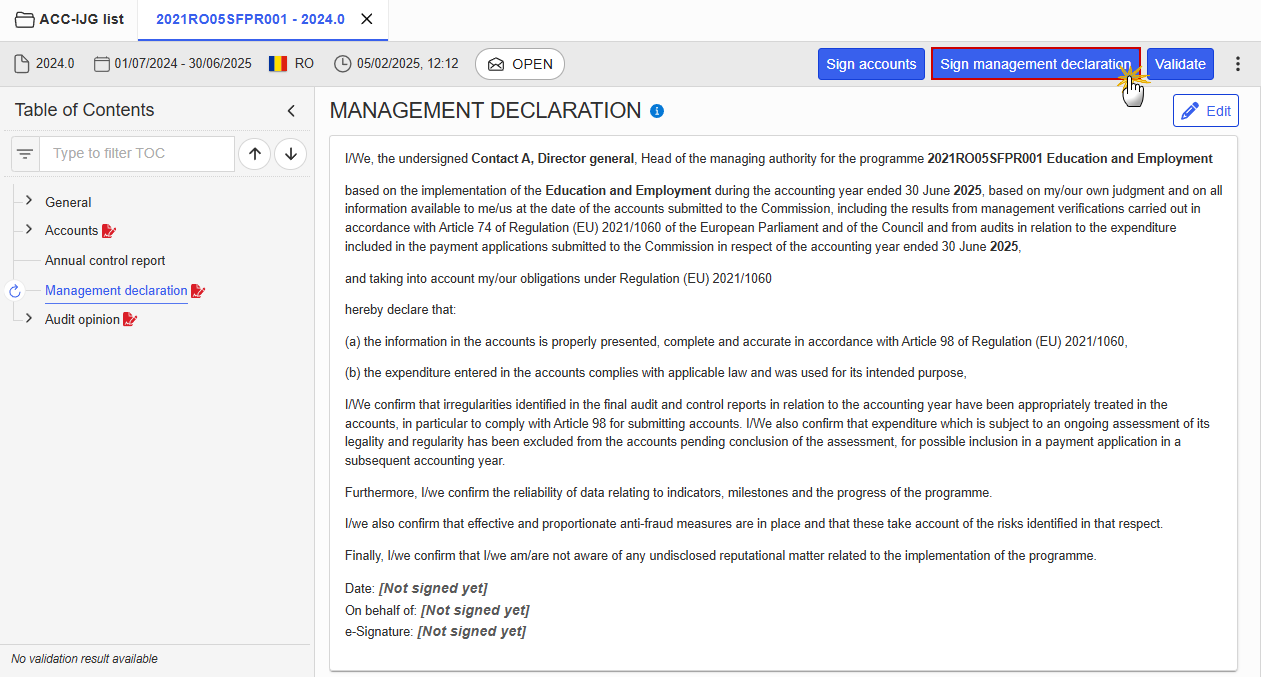Click the Sign accounts button
Image resolution: width=1261 pixels, height=677 pixels.
(x=871, y=64)
